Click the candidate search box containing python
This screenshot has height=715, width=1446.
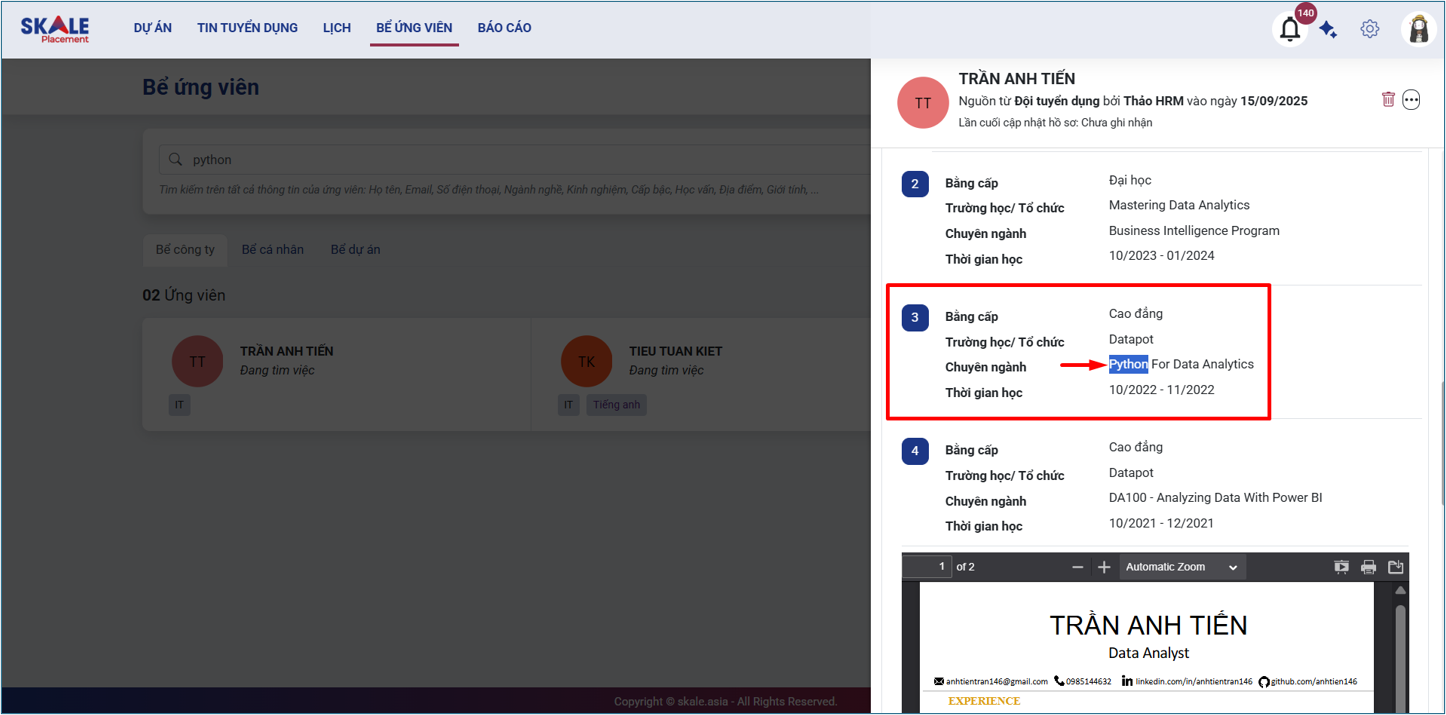[500, 159]
